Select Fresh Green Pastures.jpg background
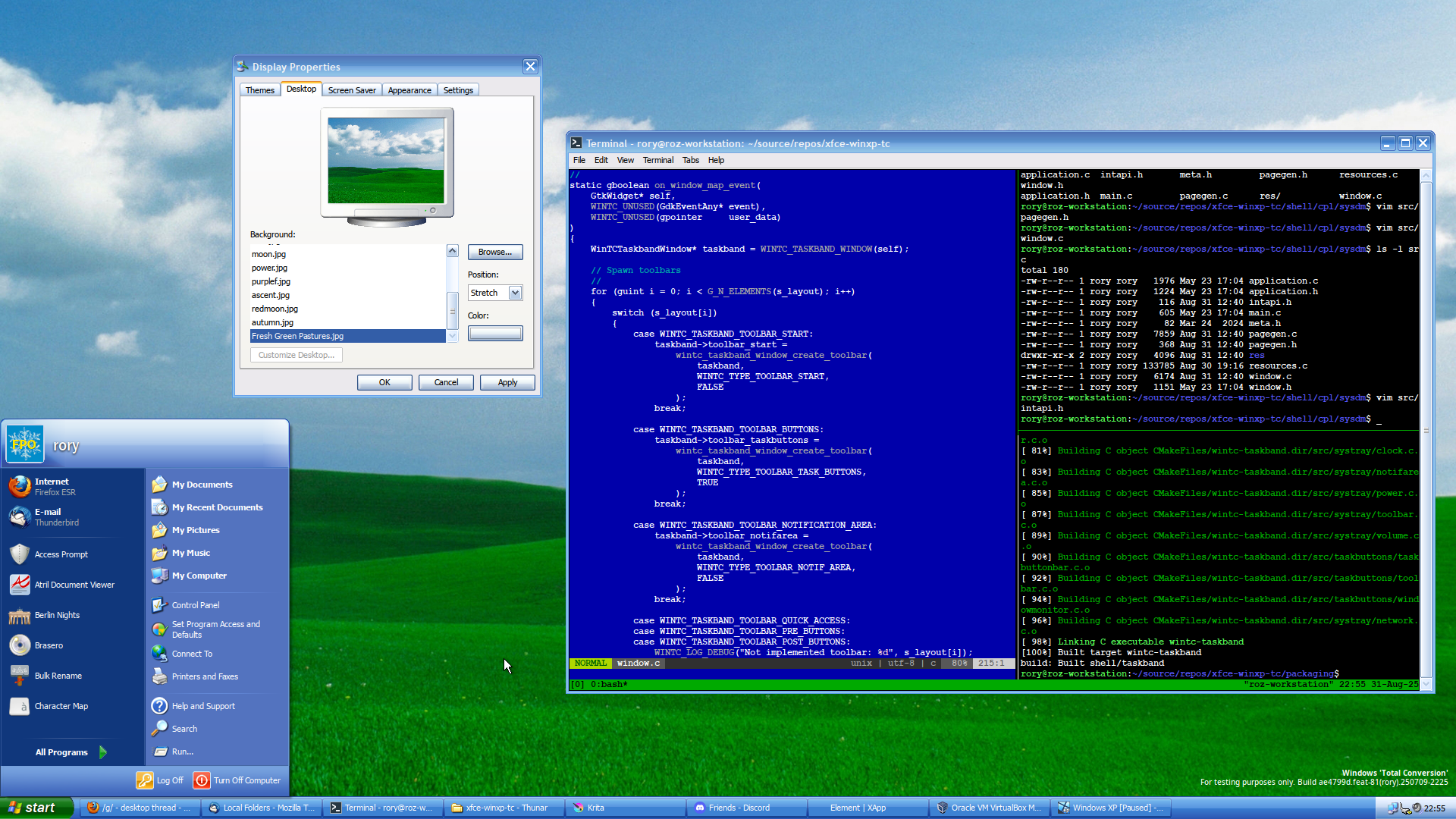The width and height of the screenshot is (1456, 819). (348, 336)
